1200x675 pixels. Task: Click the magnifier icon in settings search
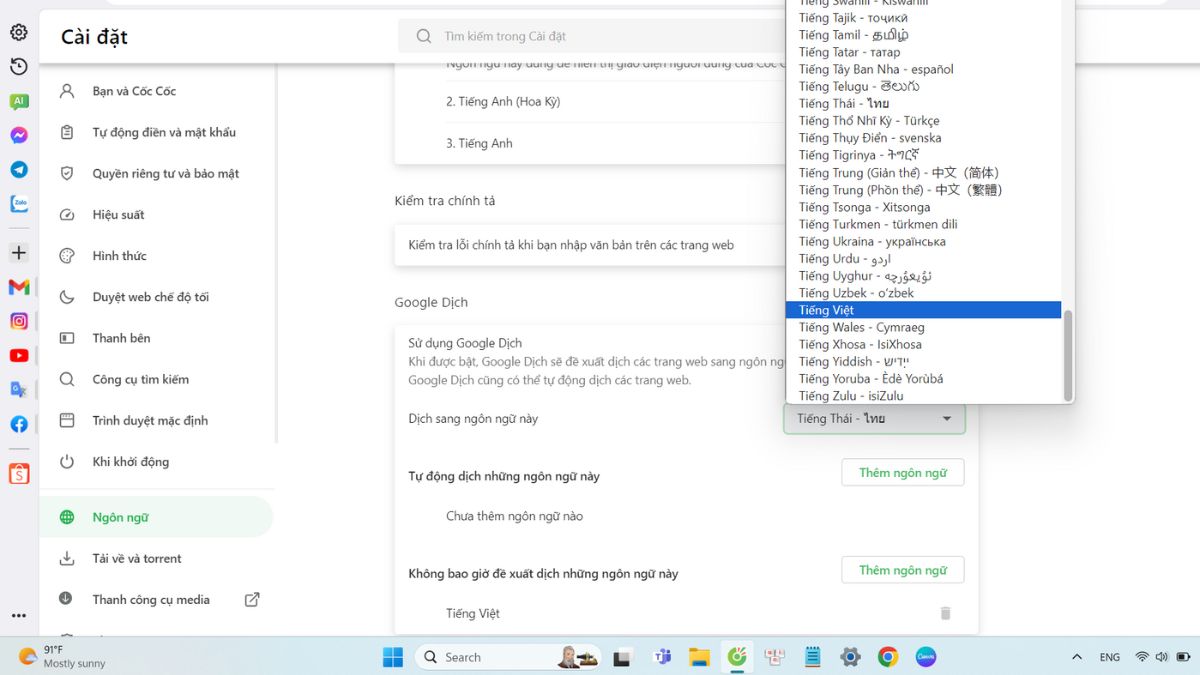tap(424, 36)
